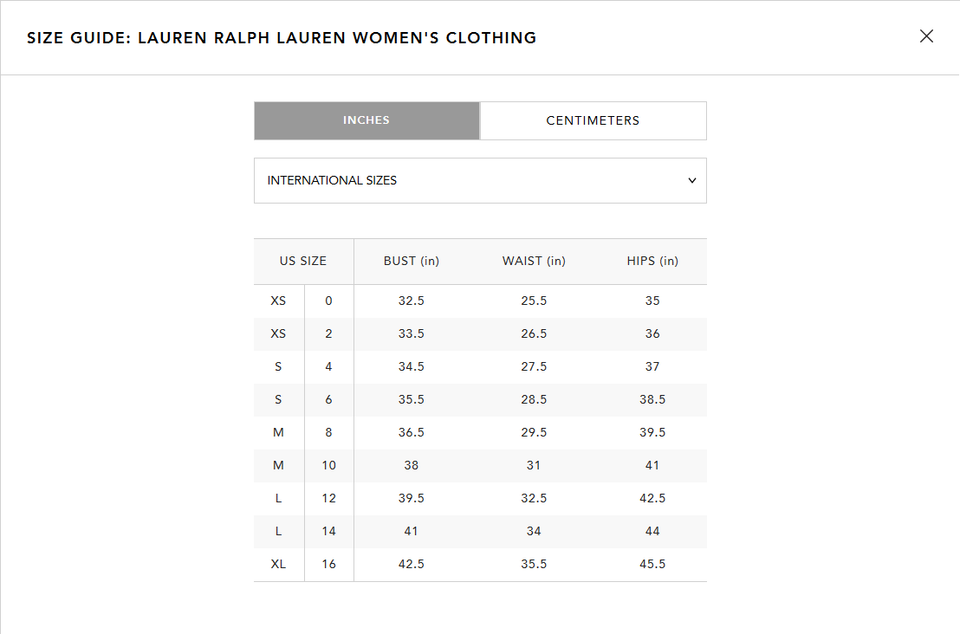Click the US SIZE column header
This screenshot has width=960, height=634.
pos(303,261)
